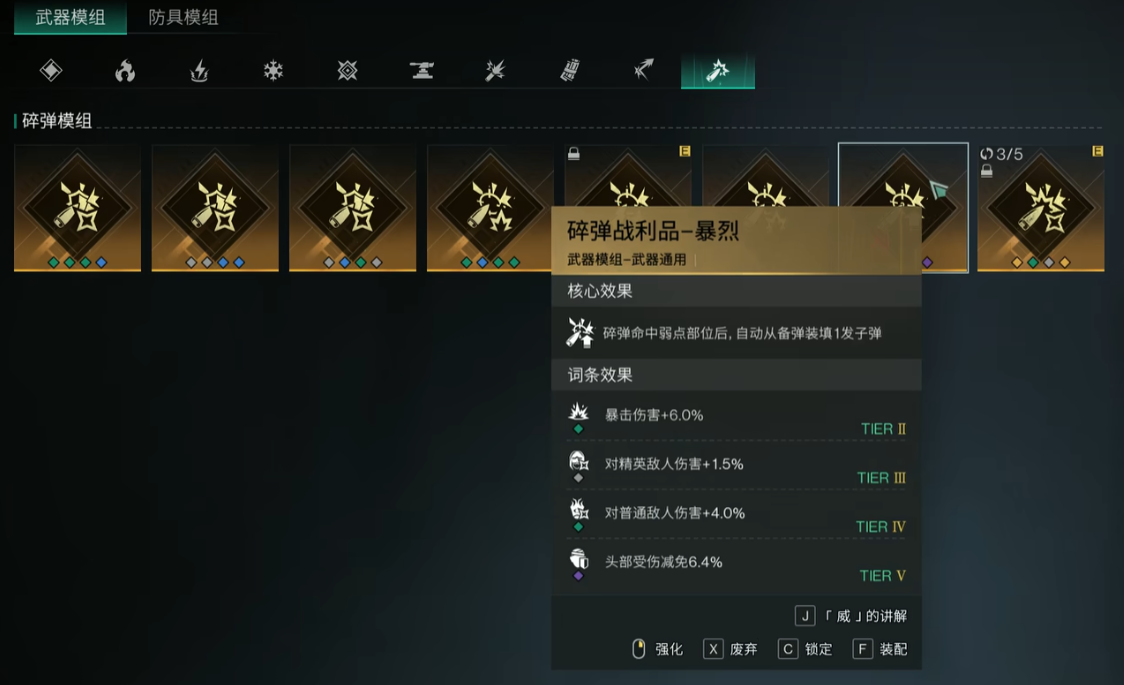Switch to the 防具模组 tab

click(183, 17)
